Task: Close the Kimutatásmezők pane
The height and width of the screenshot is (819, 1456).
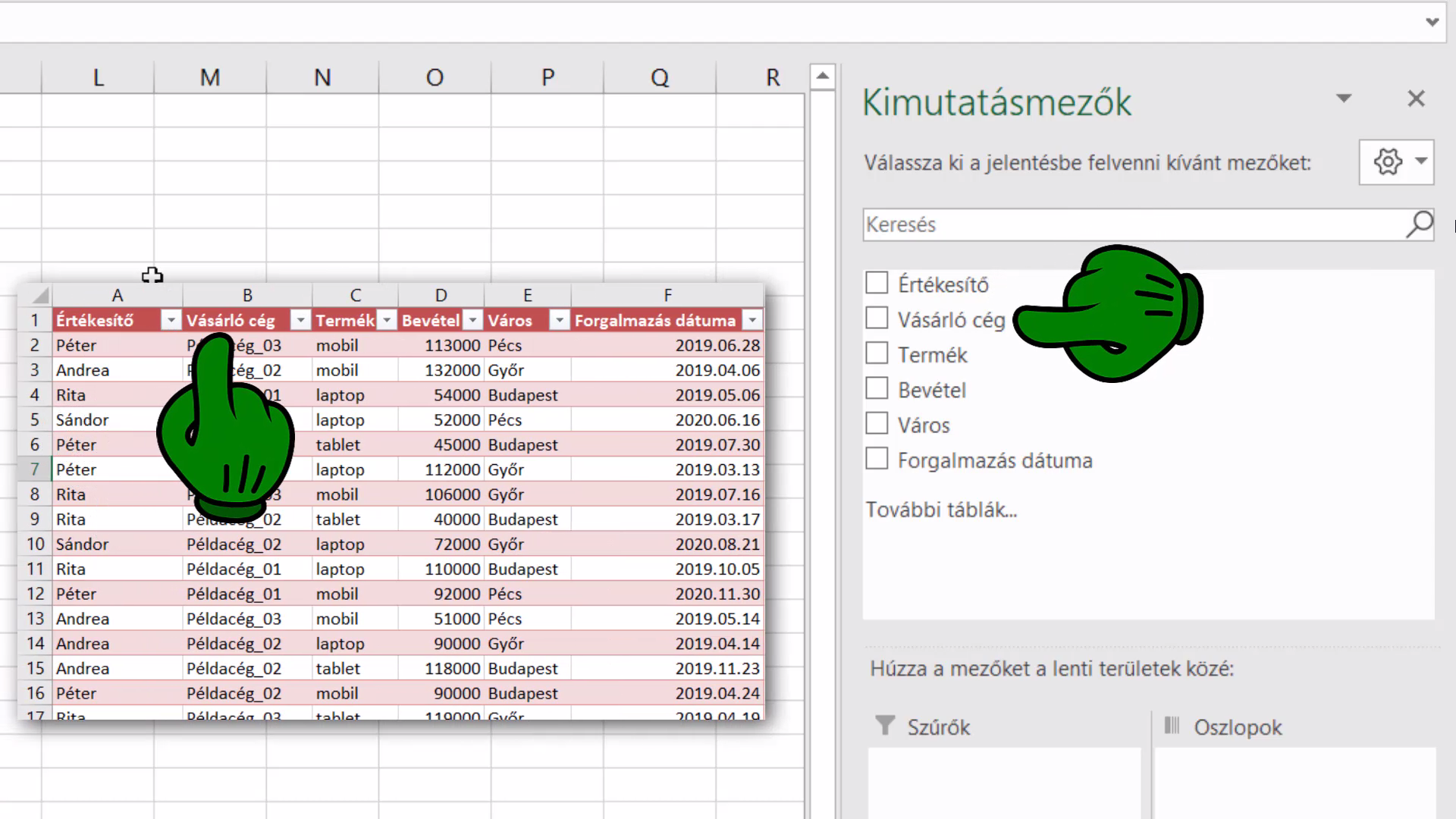Action: click(1416, 99)
